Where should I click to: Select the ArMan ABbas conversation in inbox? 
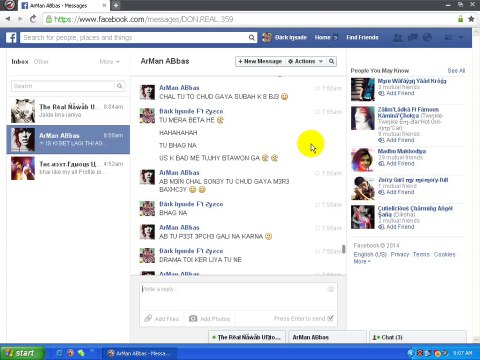[x=68, y=140]
